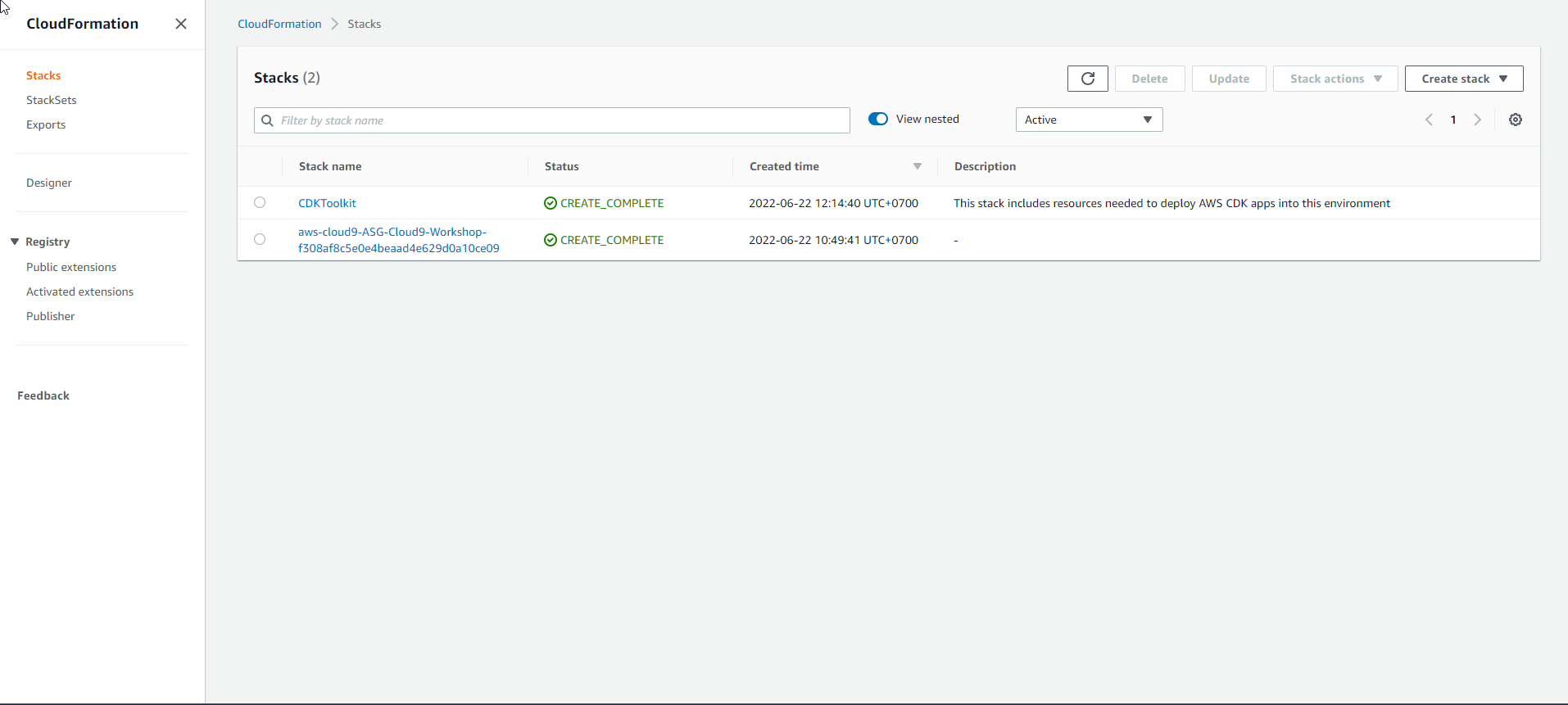Open the Stack actions dropdown

[1335, 79]
